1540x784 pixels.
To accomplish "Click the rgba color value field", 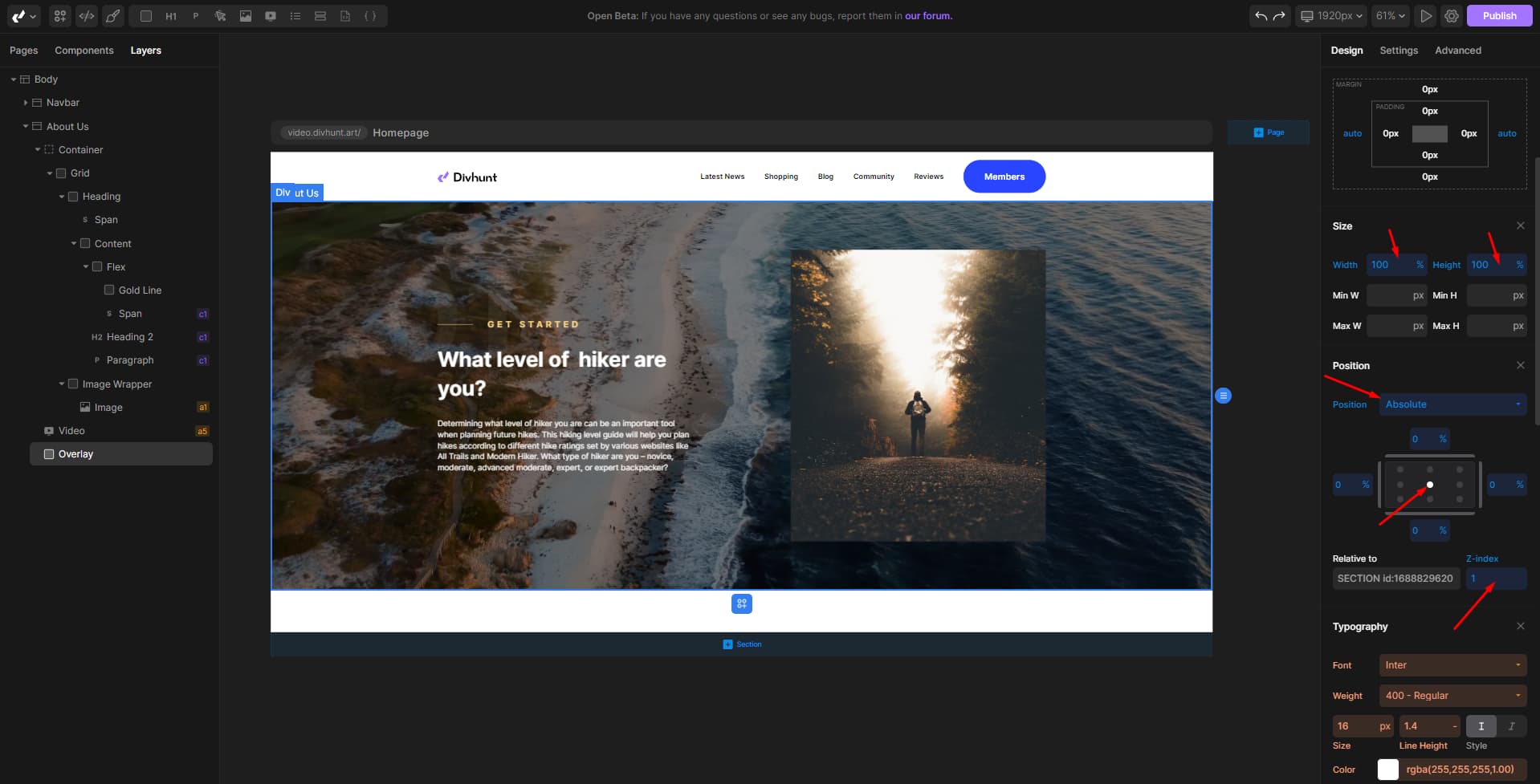I will pos(1464,770).
